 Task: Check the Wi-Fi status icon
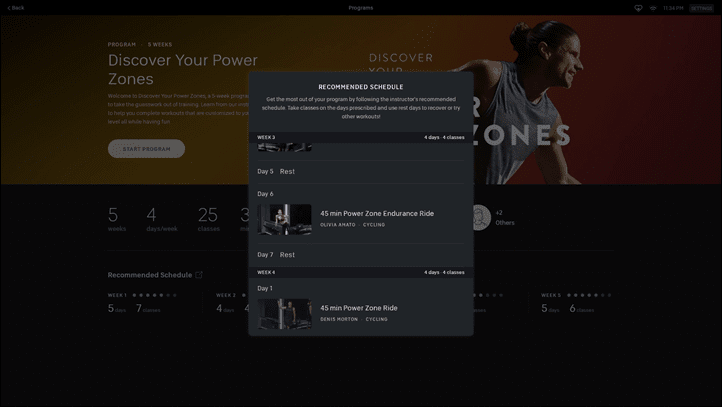tap(653, 8)
